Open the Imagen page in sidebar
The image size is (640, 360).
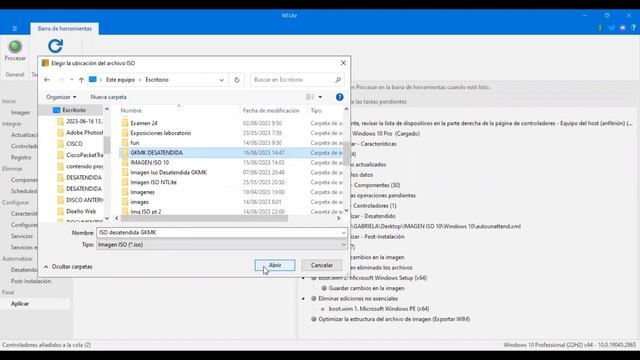[x=20, y=112]
